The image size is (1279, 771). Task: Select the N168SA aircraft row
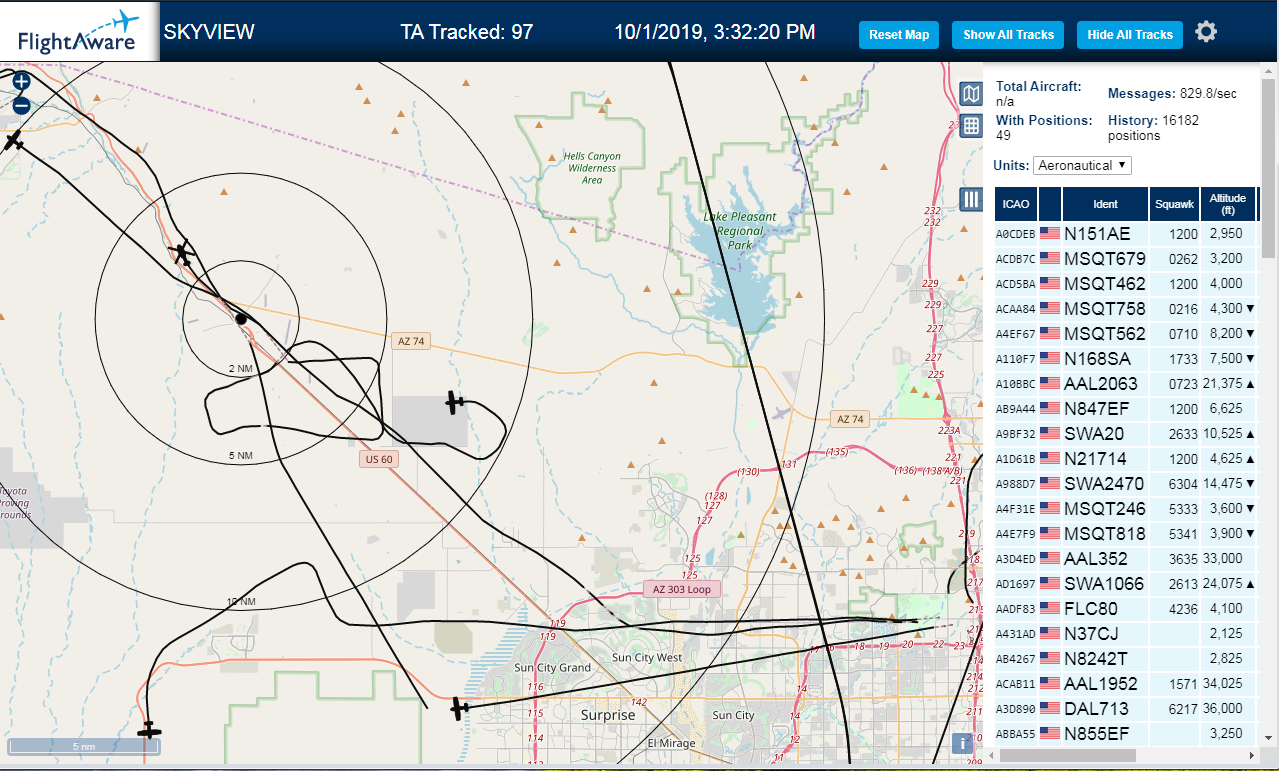click(x=1126, y=358)
